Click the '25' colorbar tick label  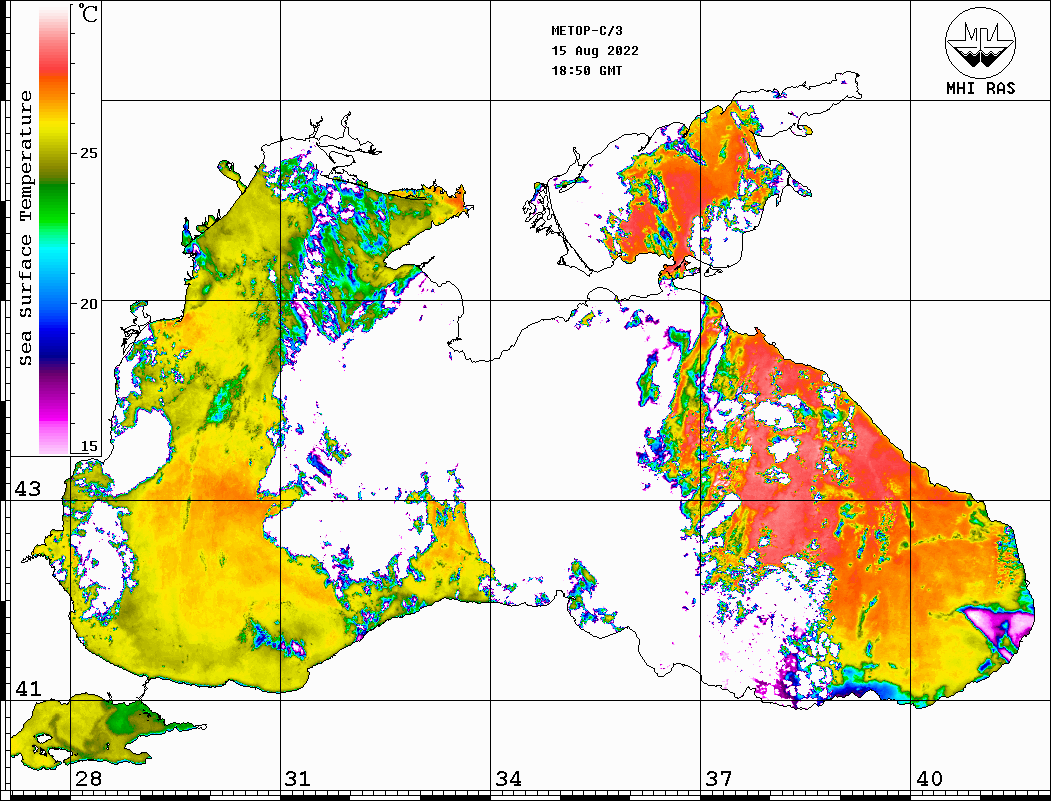point(89,153)
